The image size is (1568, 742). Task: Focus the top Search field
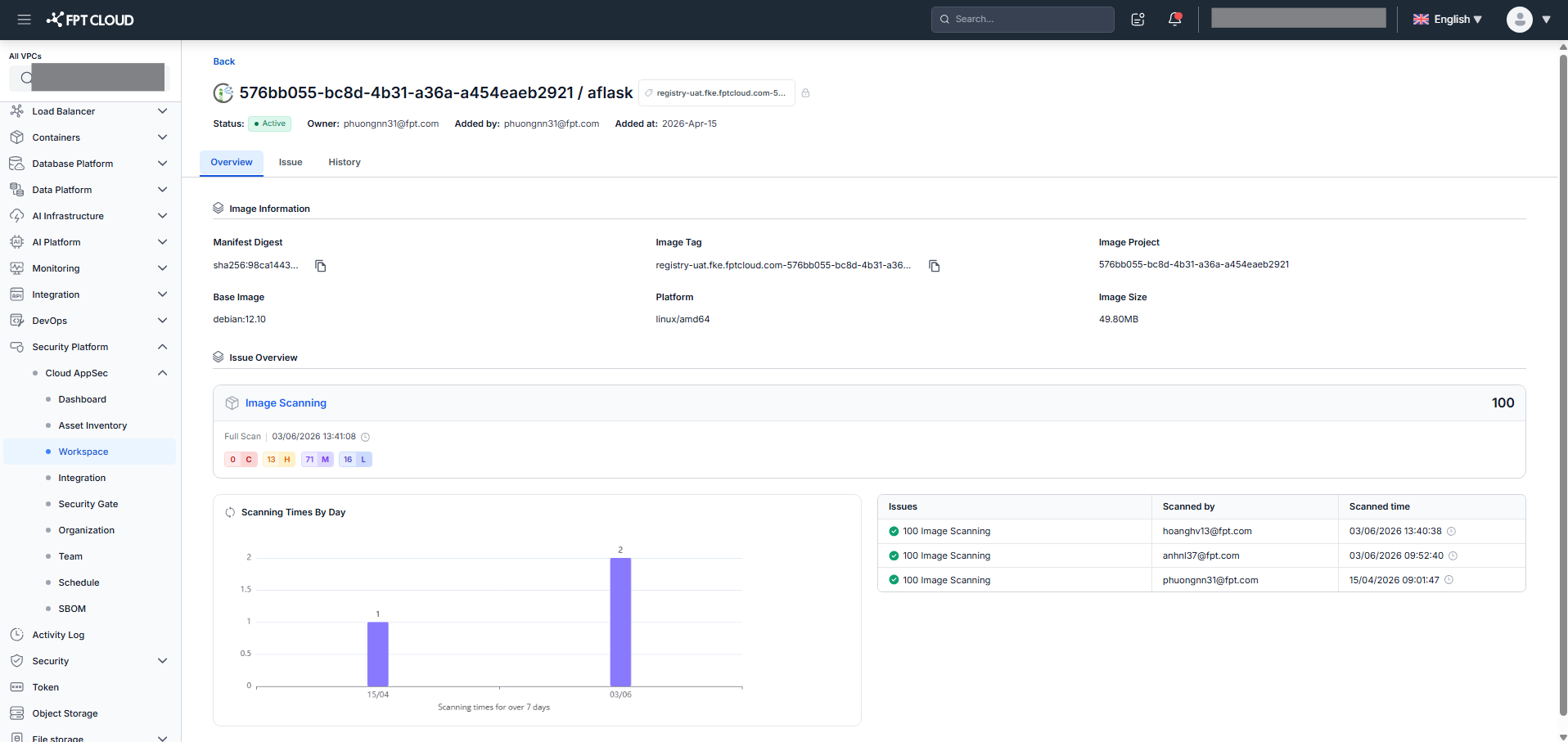coord(1023,20)
